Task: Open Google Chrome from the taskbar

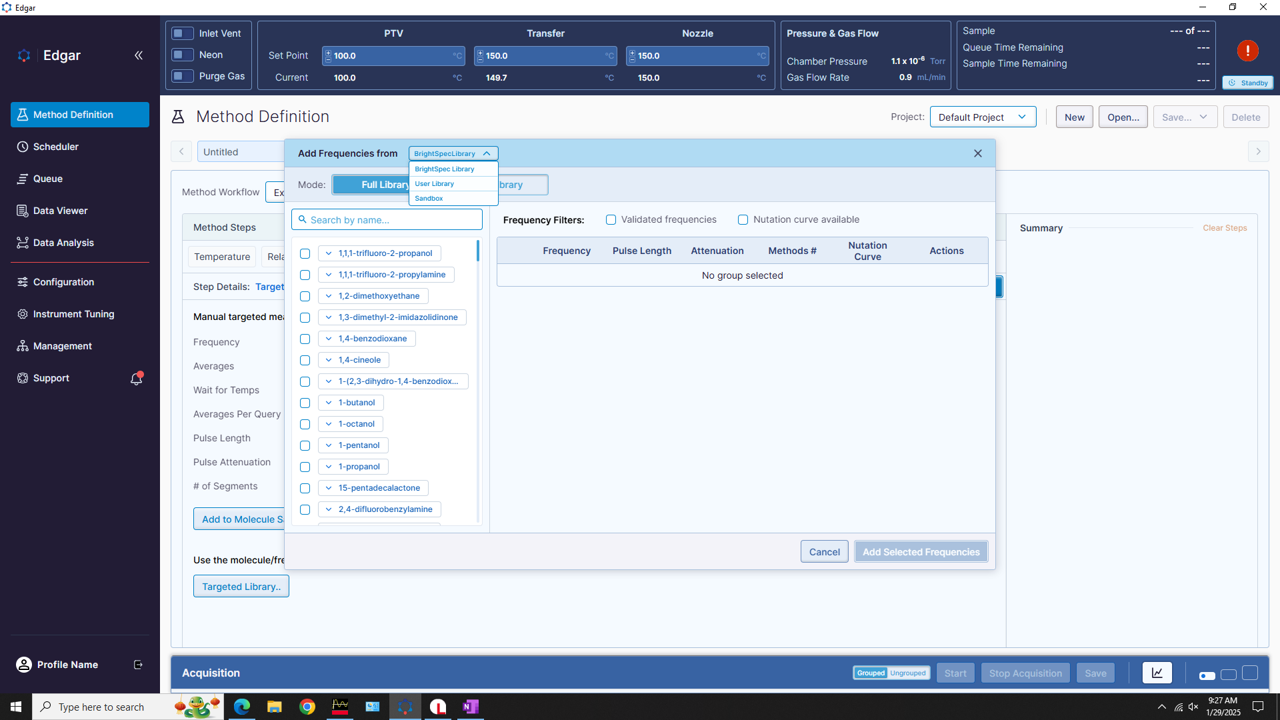Action: (x=307, y=707)
